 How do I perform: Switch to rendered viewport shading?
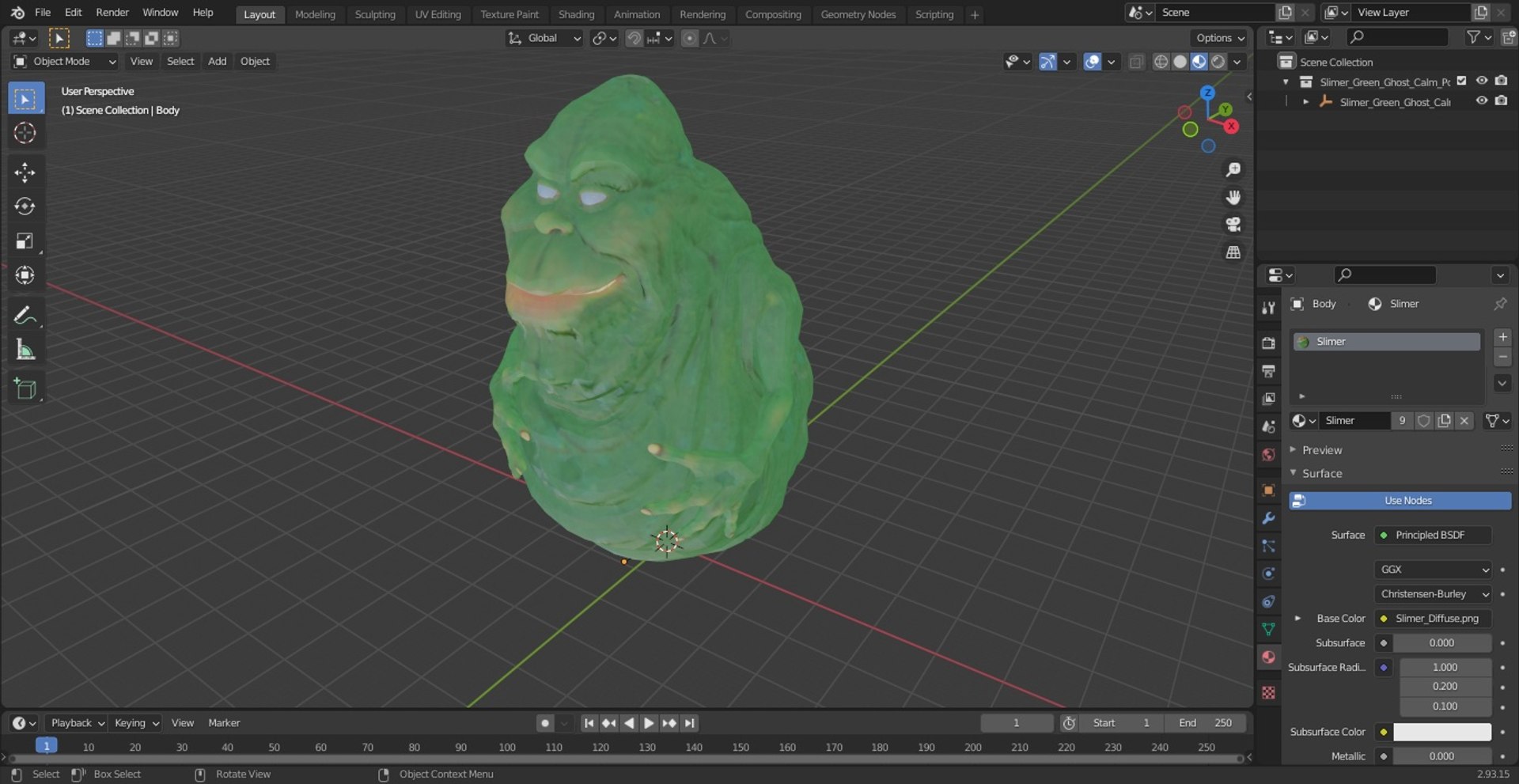[1218, 62]
